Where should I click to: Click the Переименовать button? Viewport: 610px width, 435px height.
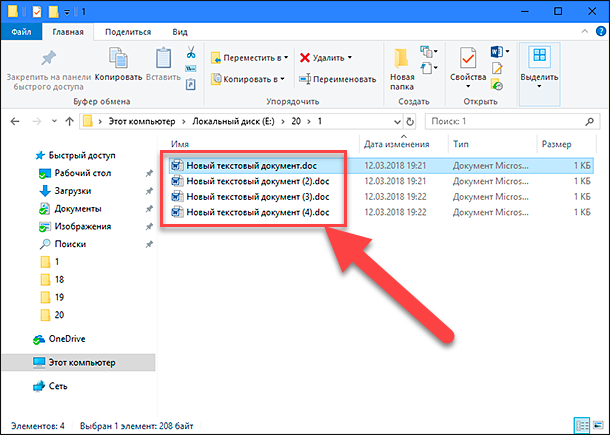click(338, 79)
